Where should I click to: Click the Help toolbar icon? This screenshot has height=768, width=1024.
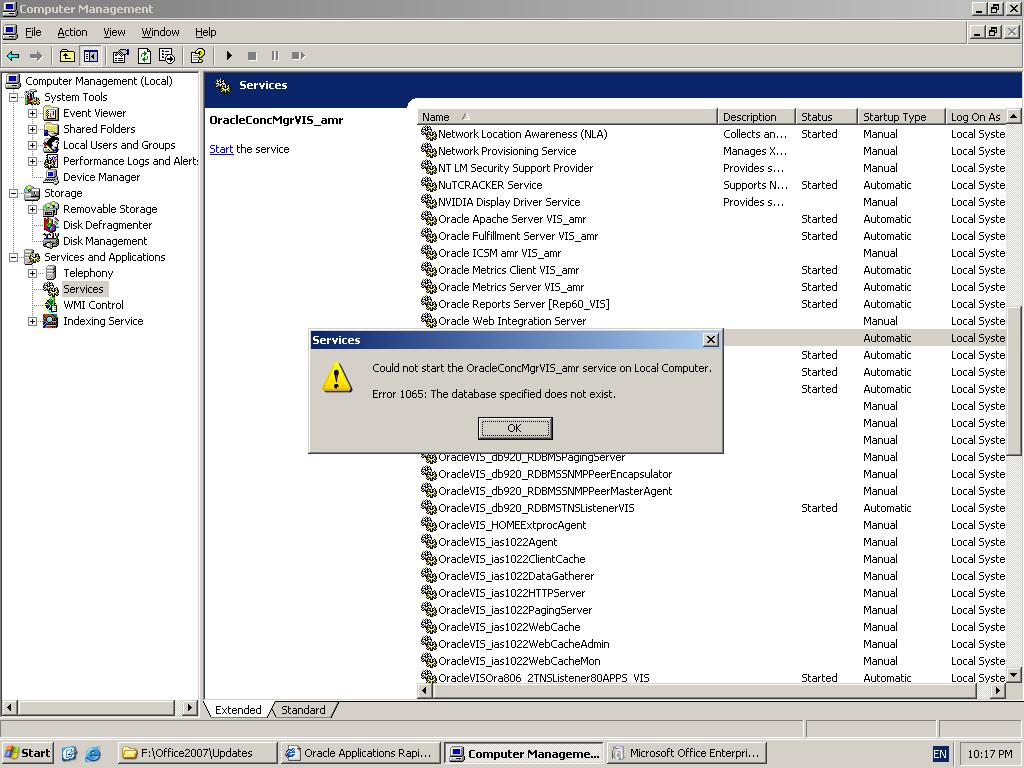[198, 56]
